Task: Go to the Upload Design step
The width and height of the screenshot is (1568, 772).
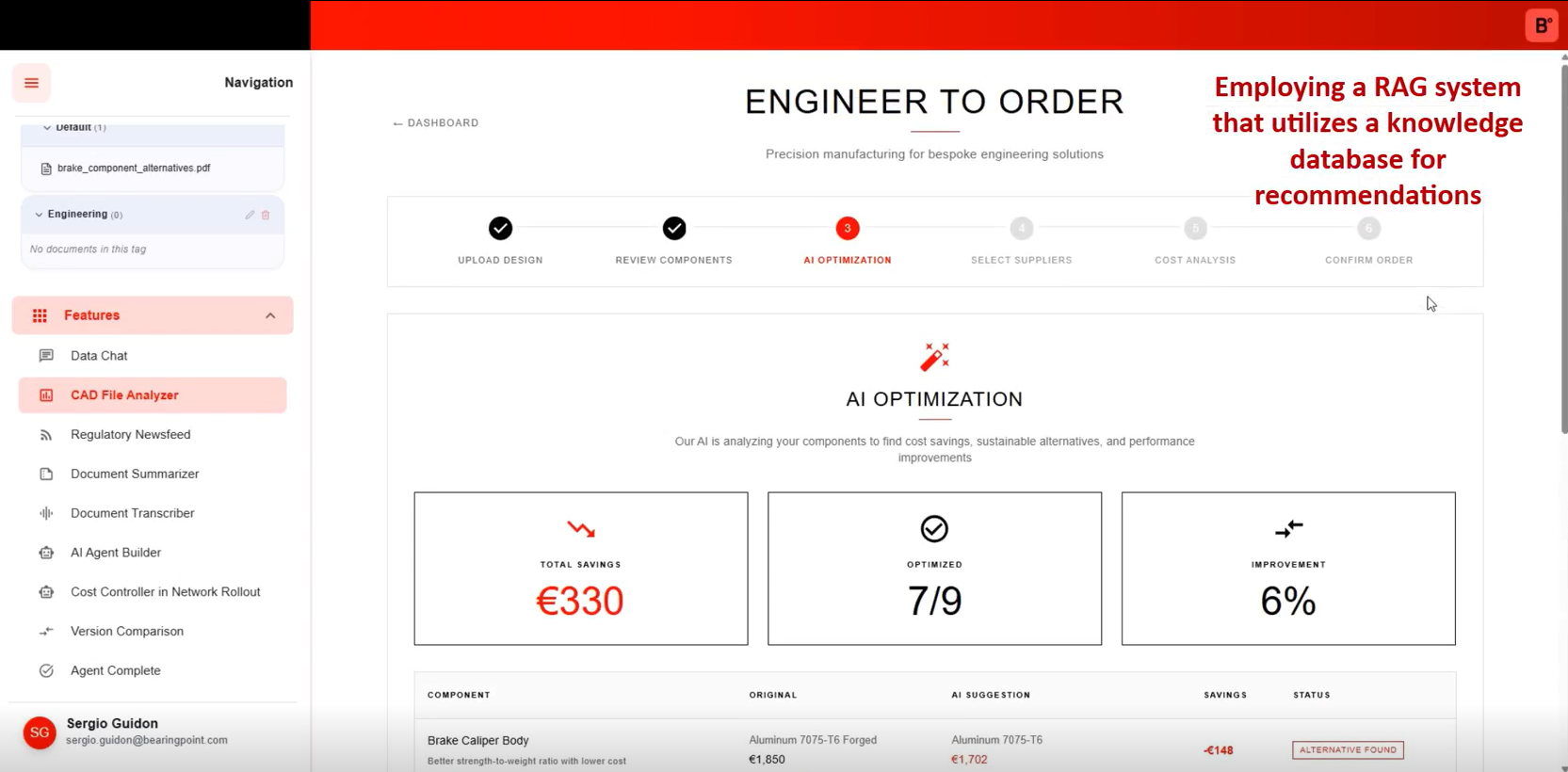Action: [x=500, y=229]
